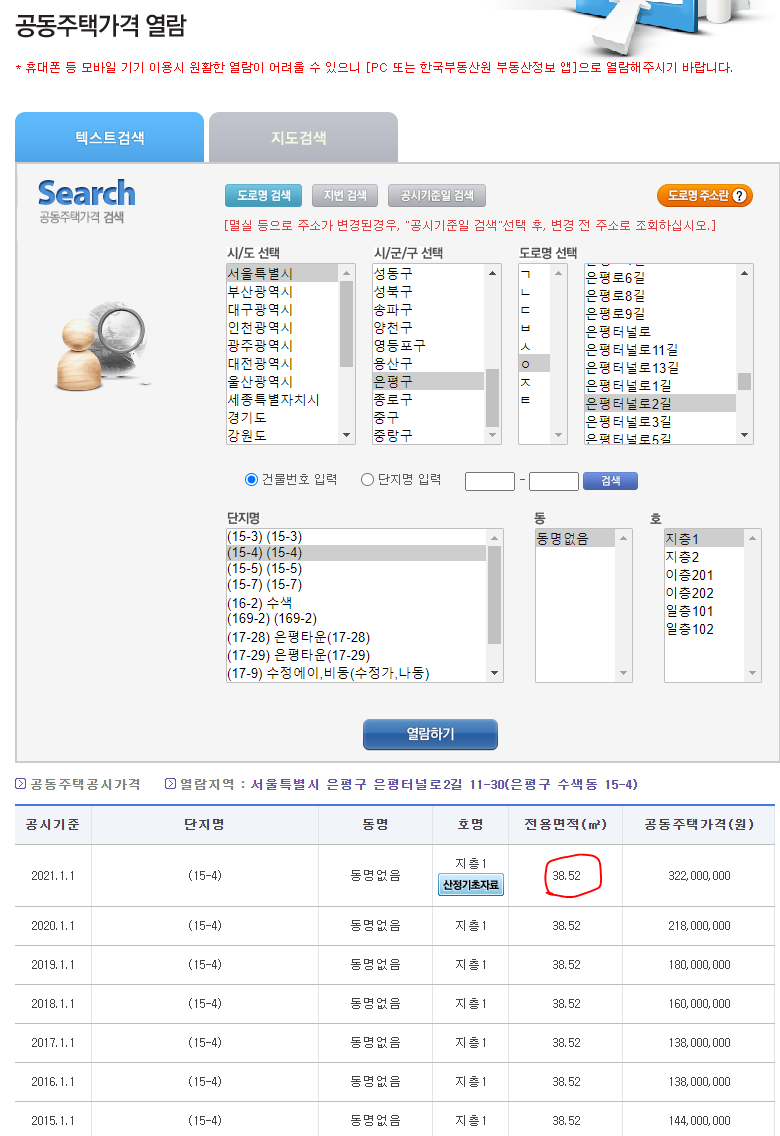
Task: Select 단지명 입력 radio button
Action: coord(367,480)
